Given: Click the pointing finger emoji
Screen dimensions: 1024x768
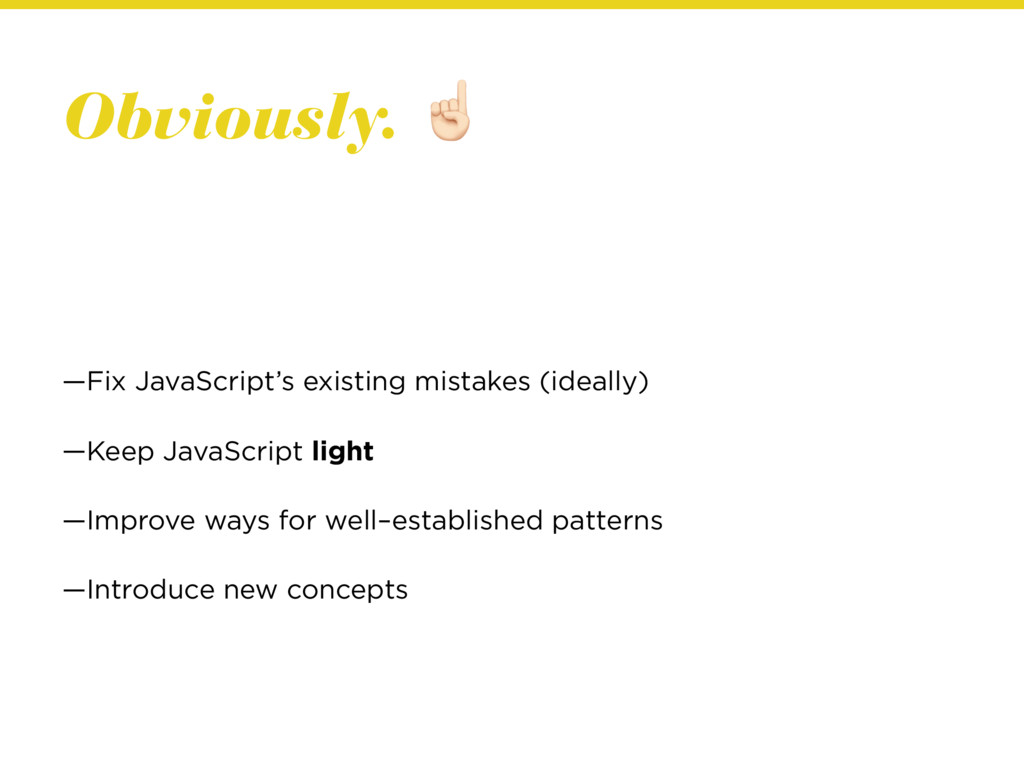Looking at the screenshot, I should 450,111.
